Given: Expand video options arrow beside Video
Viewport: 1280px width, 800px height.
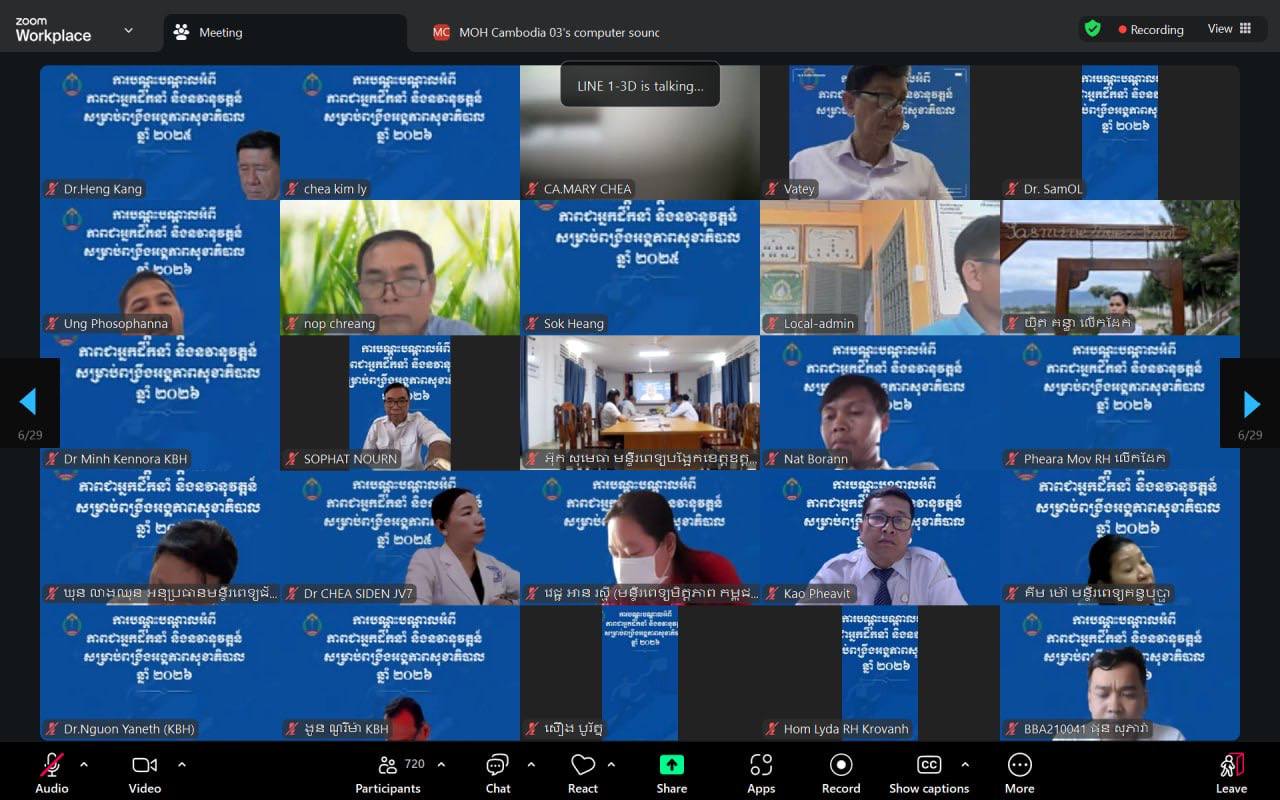Looking at the screenshot, I should point(181,765).
